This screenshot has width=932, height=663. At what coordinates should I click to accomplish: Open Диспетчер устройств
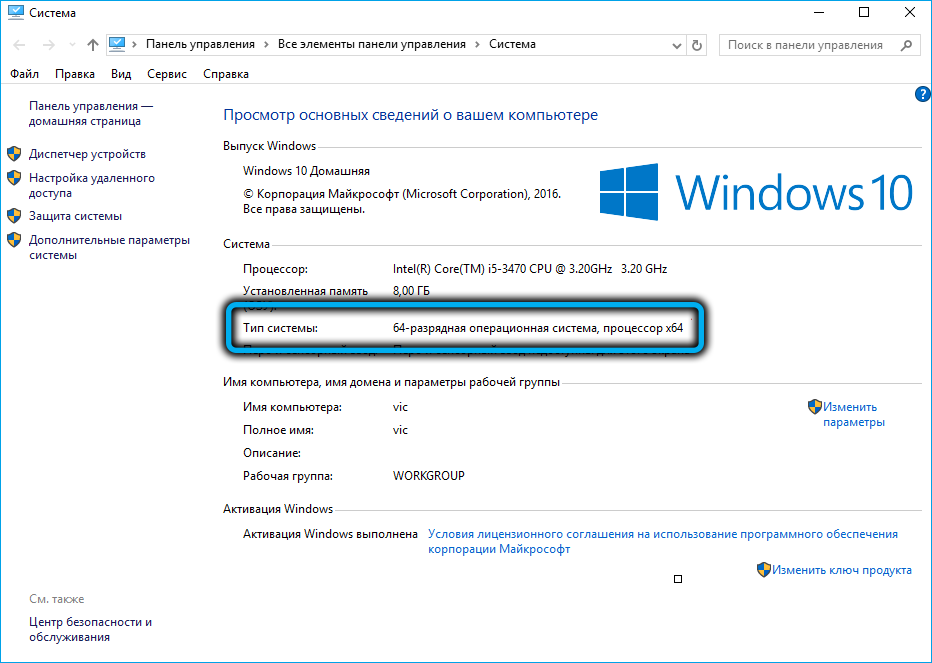pyautogui.click(x=87, y=154)
